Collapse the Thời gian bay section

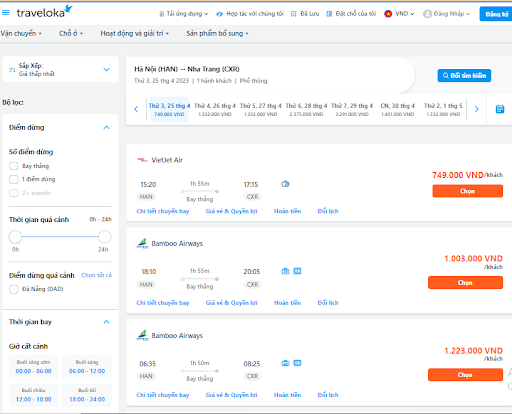pos(106,322)
